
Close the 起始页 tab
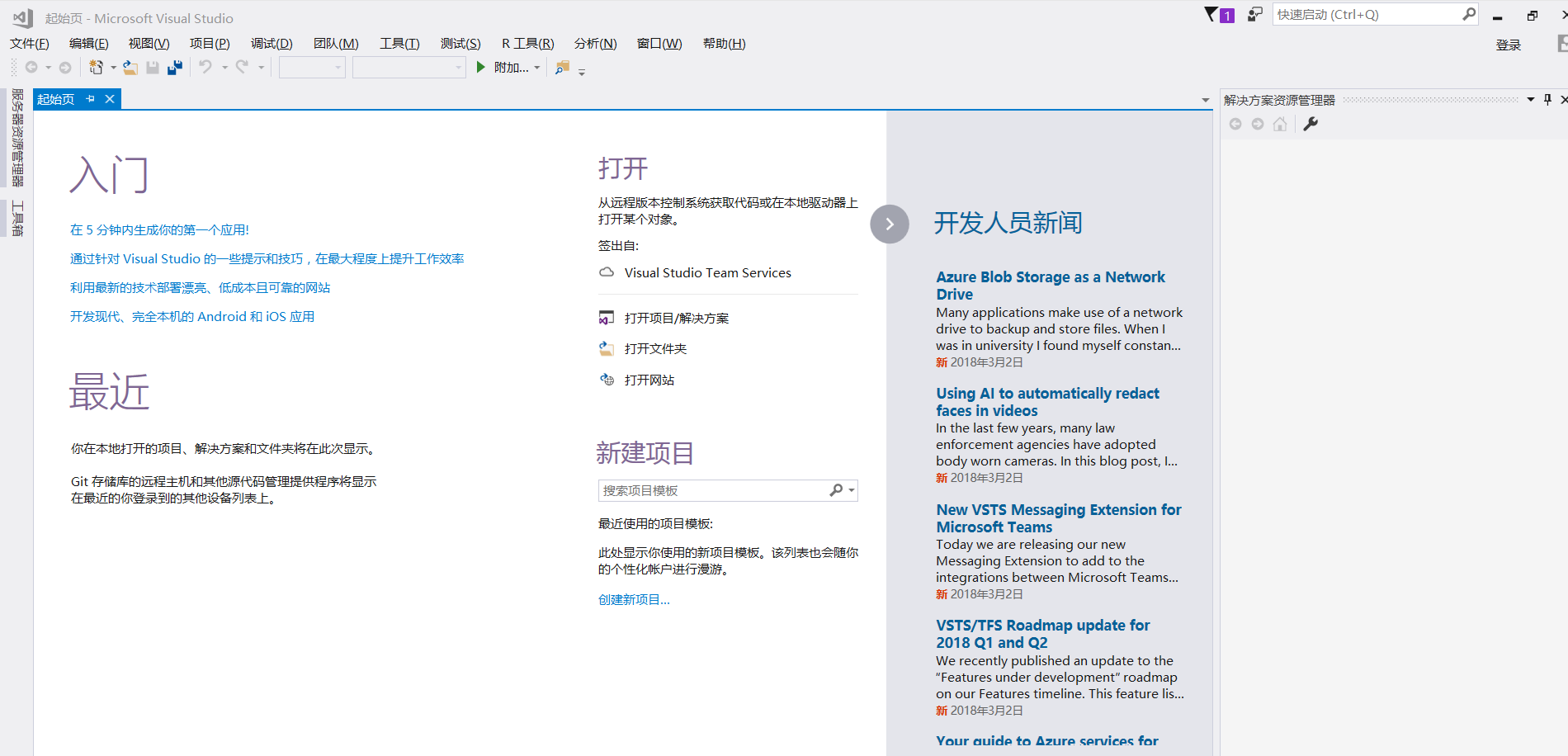pyautogui.click(x=110, y=99)
